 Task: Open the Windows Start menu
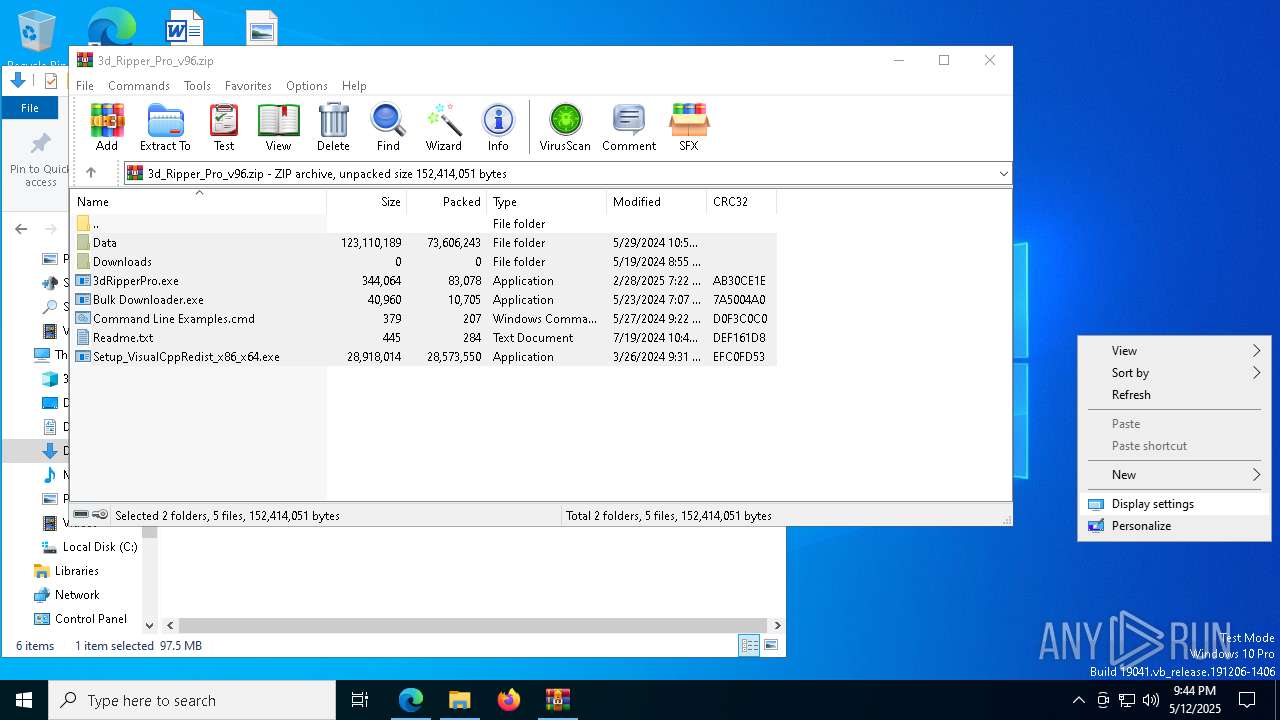tap(24, 700)
